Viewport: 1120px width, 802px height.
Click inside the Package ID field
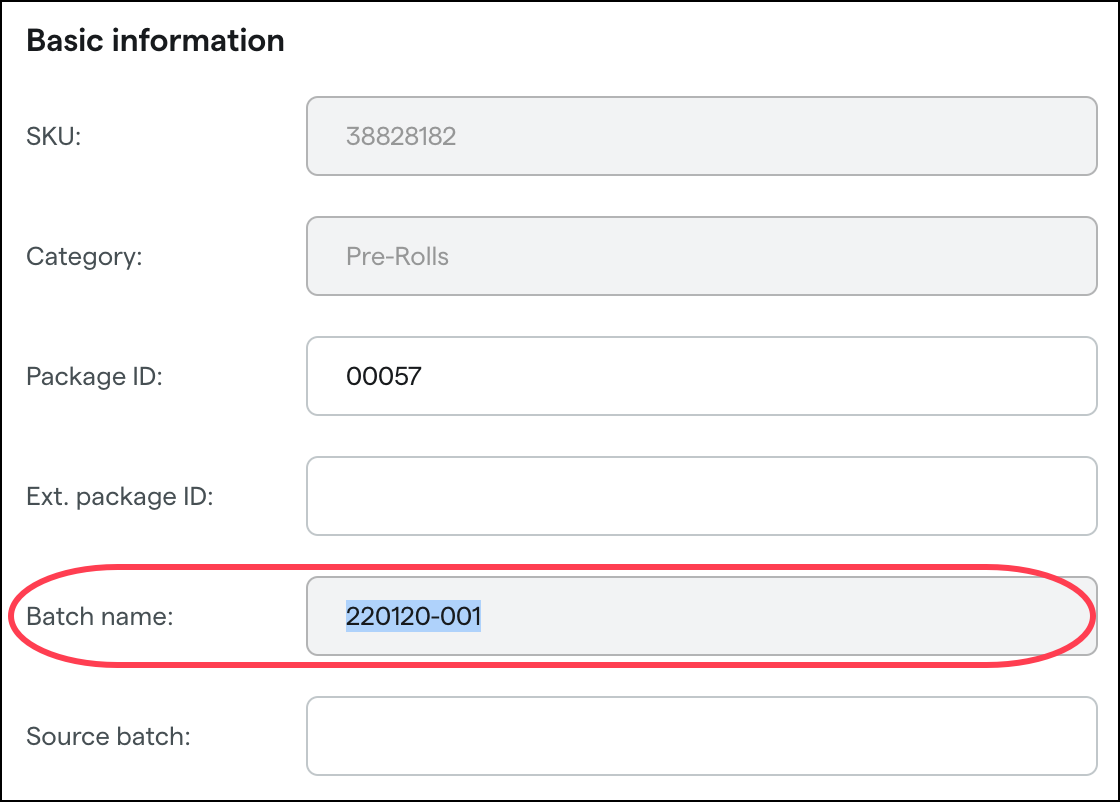[700, 376]
